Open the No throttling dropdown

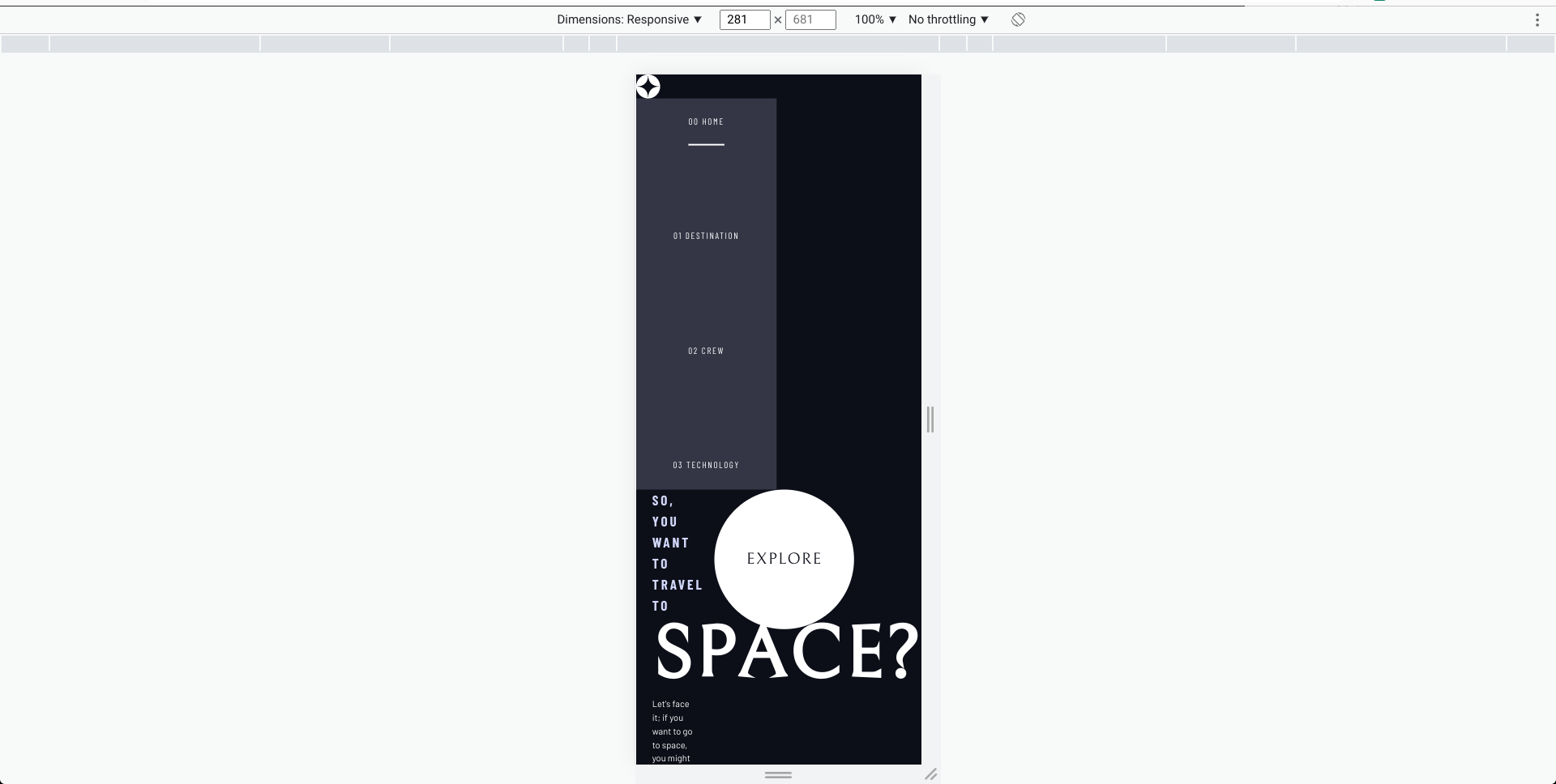pos(948,19)
